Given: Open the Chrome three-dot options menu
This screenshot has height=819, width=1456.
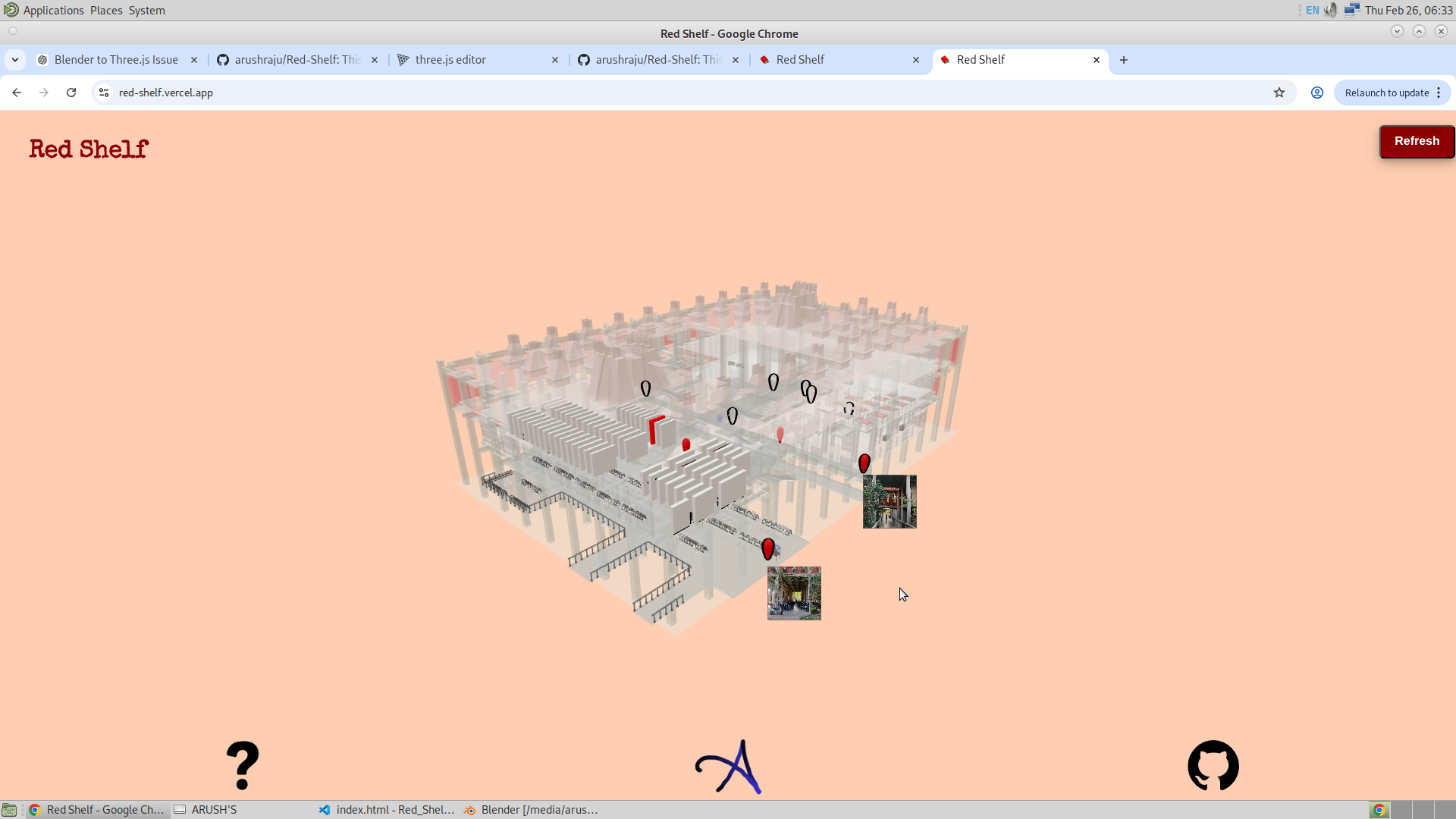Looking at the screenshot, I should click(1440, 93).
